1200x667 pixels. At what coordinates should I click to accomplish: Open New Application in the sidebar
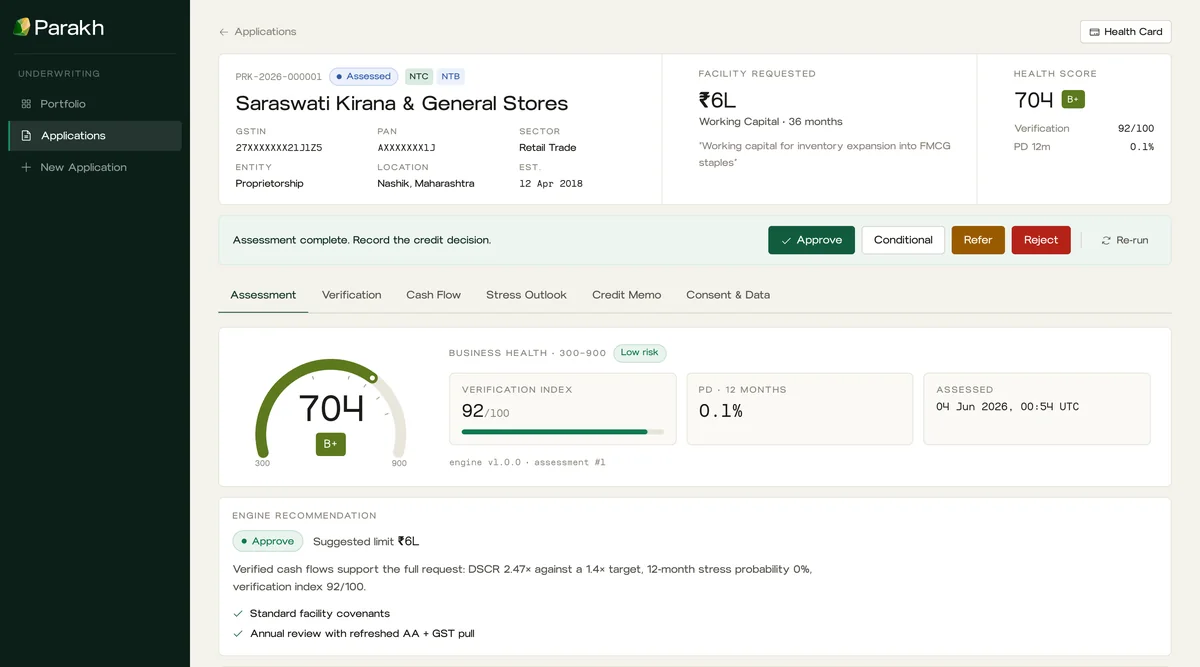tap(95, 167)
